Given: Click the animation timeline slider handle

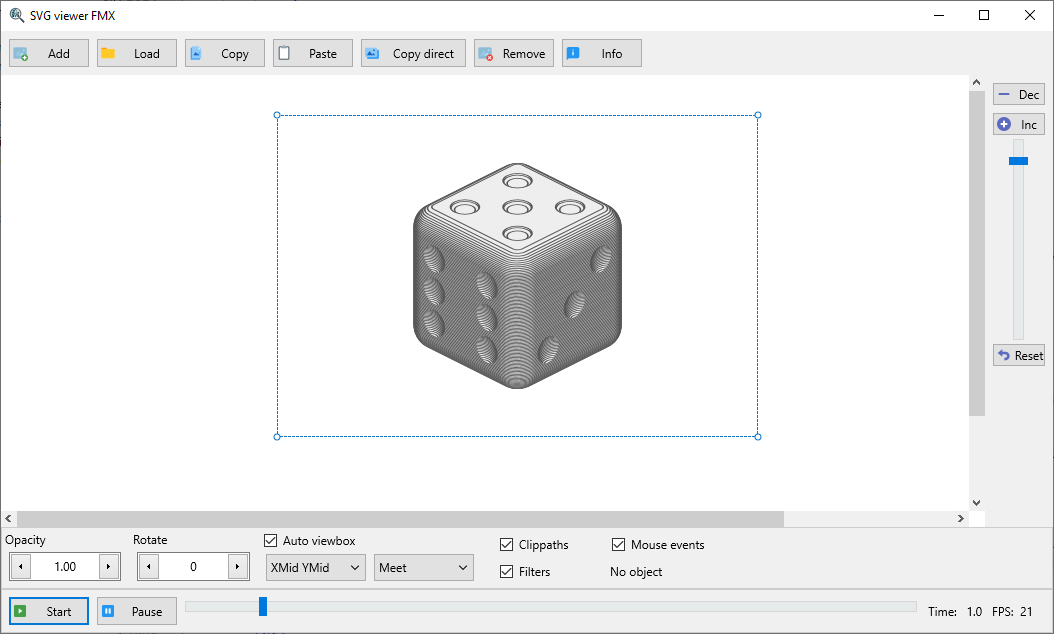Looking at the screenshot, I should click(263, 606).
